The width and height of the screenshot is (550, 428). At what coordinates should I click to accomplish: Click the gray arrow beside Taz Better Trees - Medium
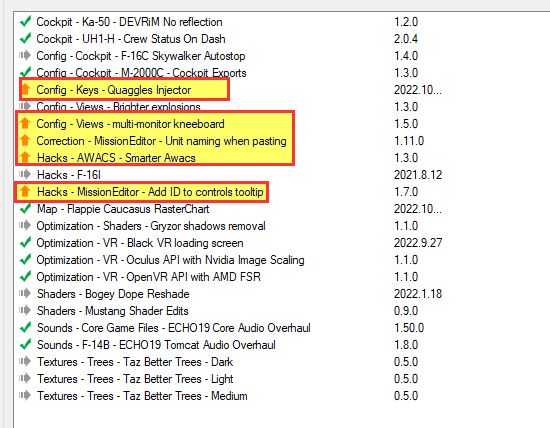click(25, 395)
